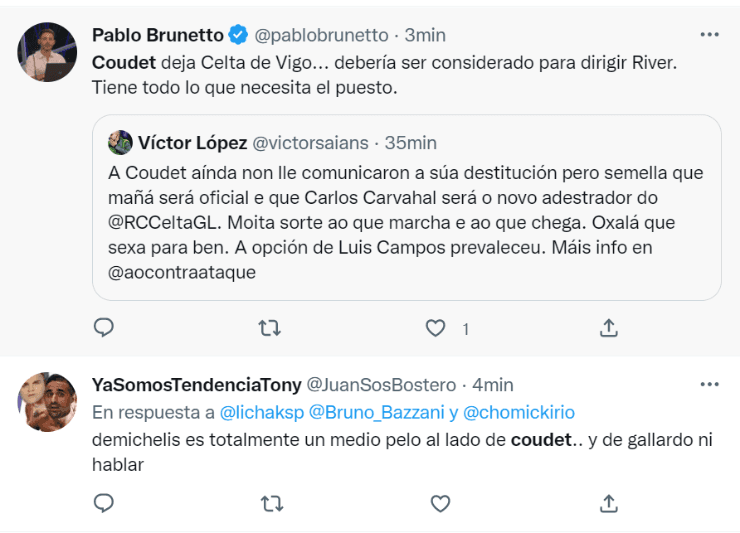Like Pablo Brunetto's tweet

click(x=436, y=327)
